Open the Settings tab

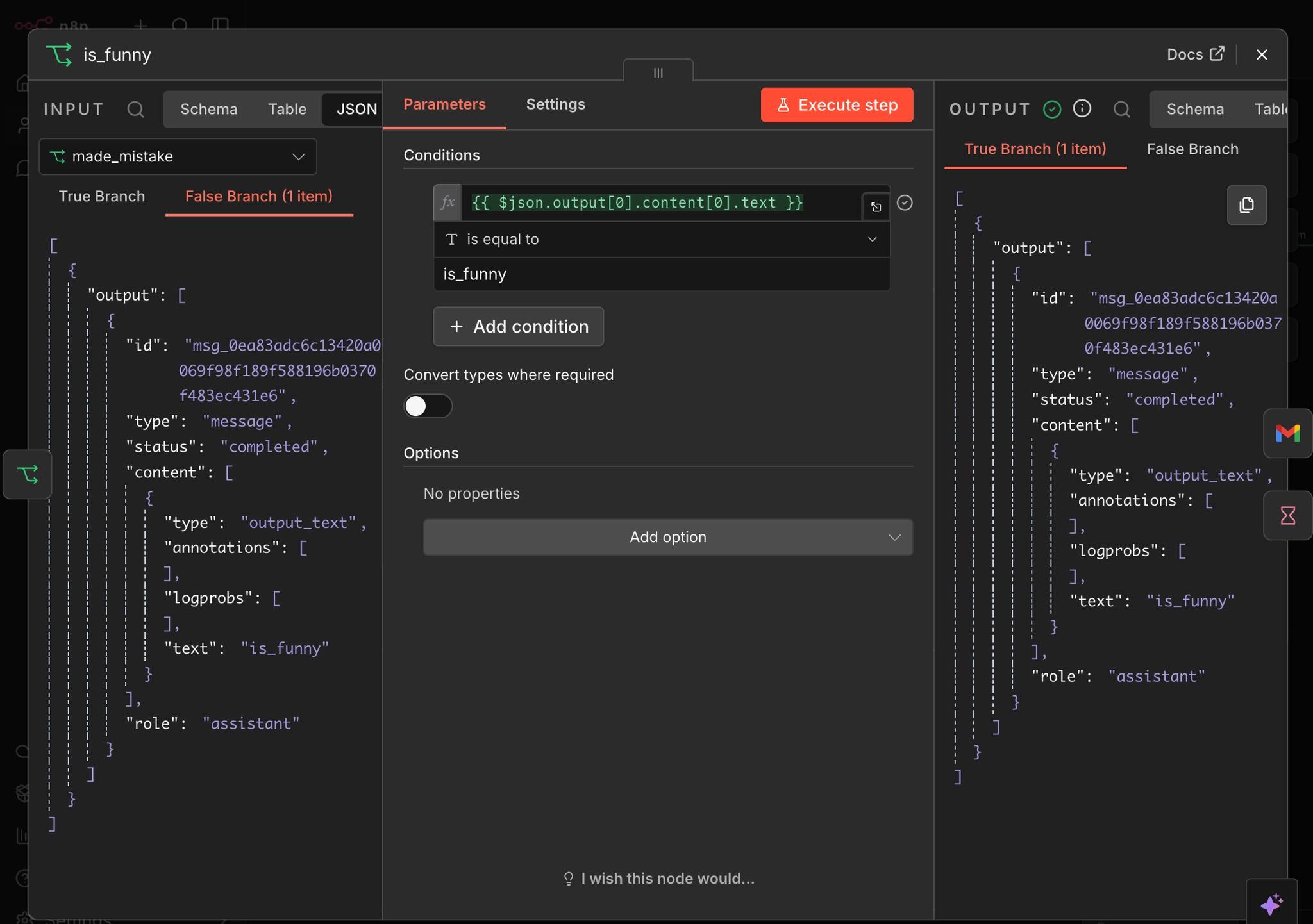pyautogui.click(x=556, y=104)
